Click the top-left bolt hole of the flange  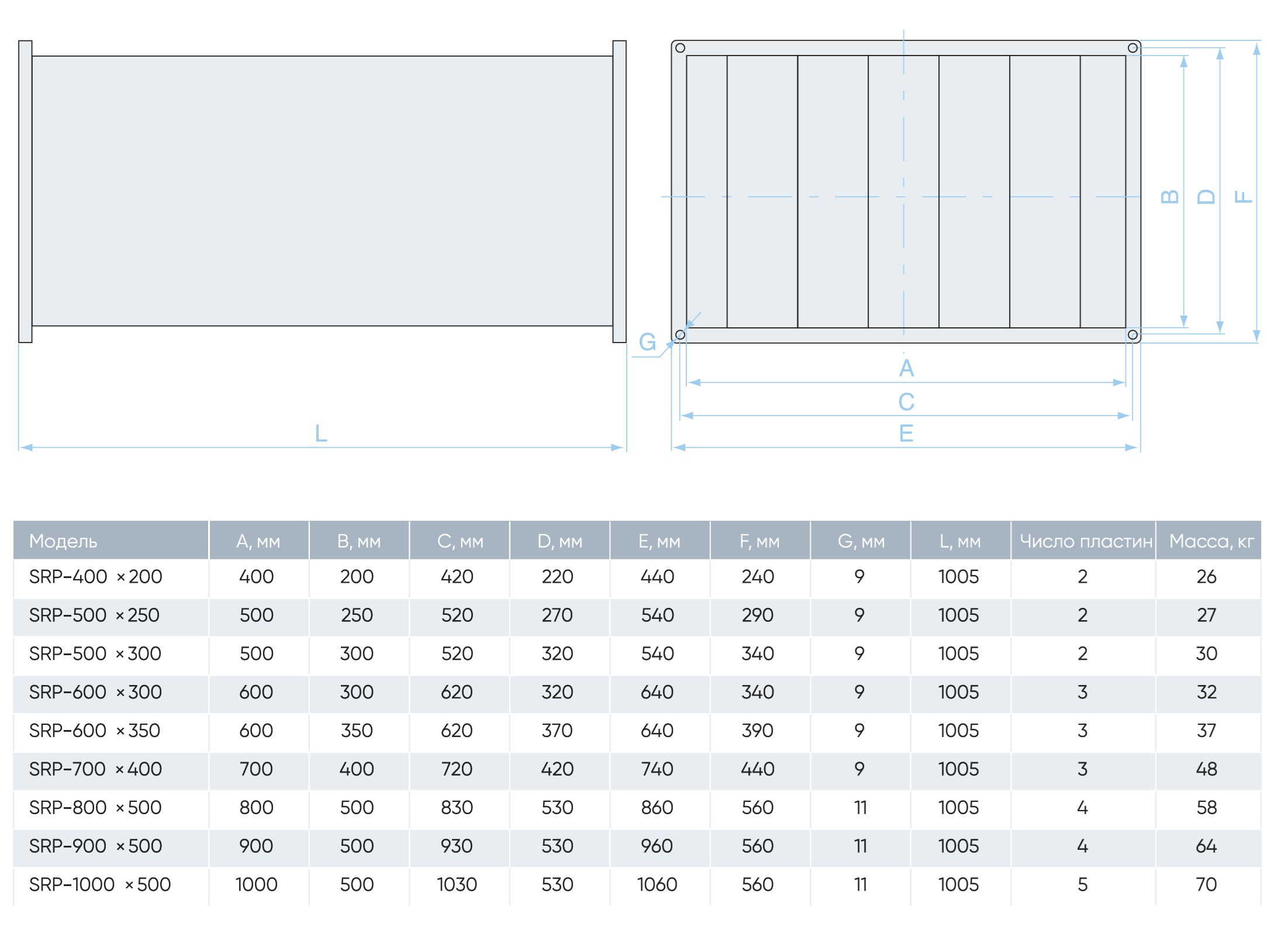680,48
